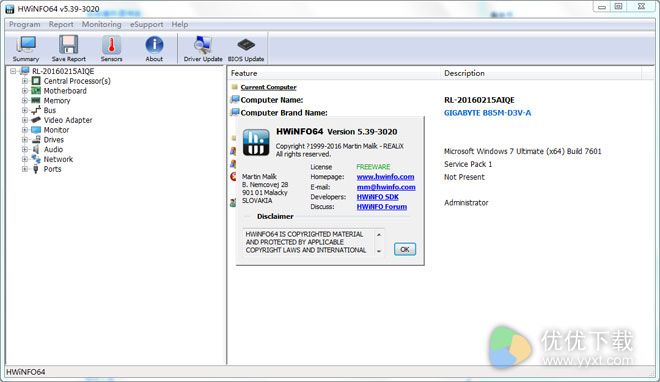Open the www.hwinfo.com homepage link
This screenshot has height=382, width=660.
pyautogui.click(x=385, y=177)
